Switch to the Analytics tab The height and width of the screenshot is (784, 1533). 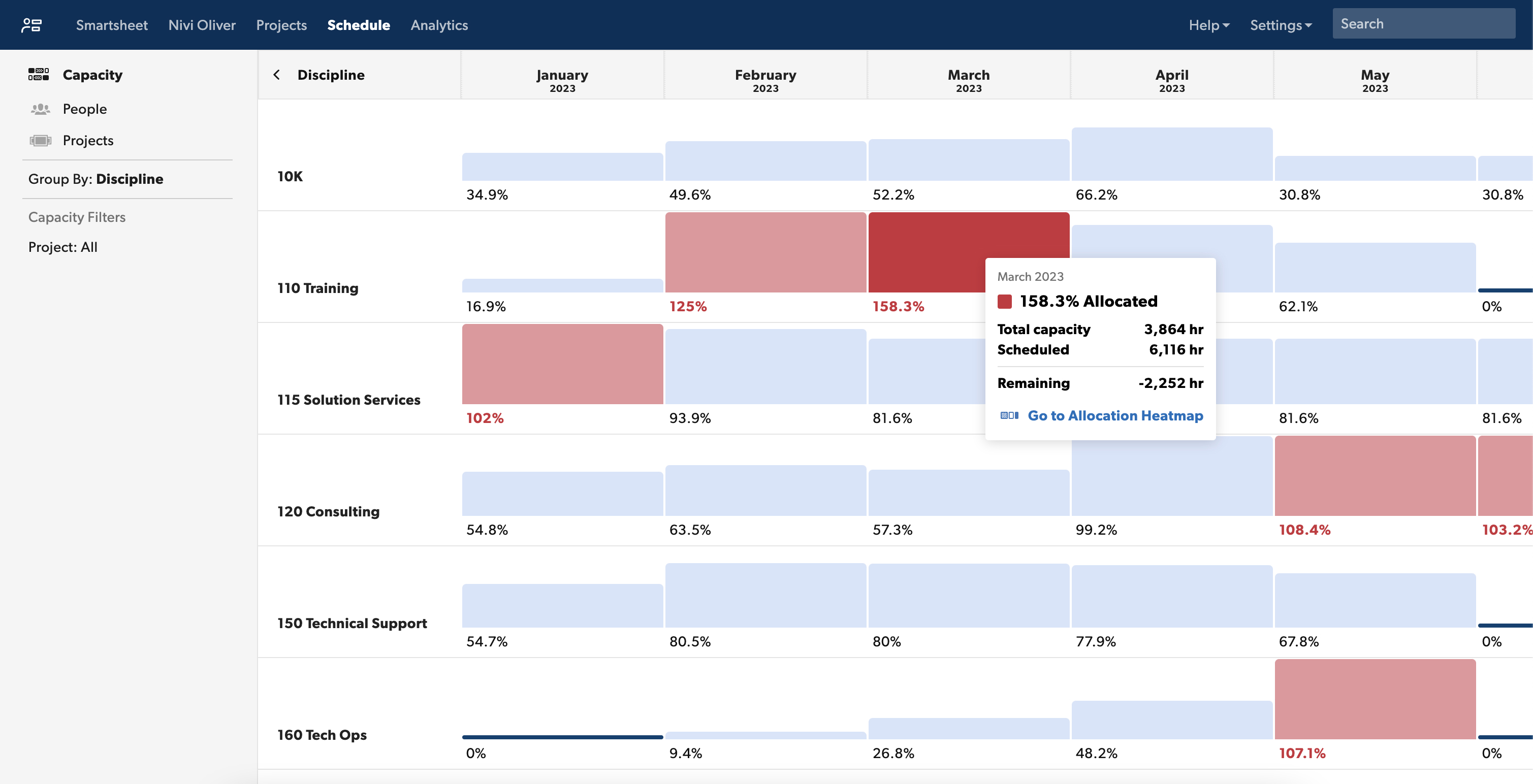(439, 25)
